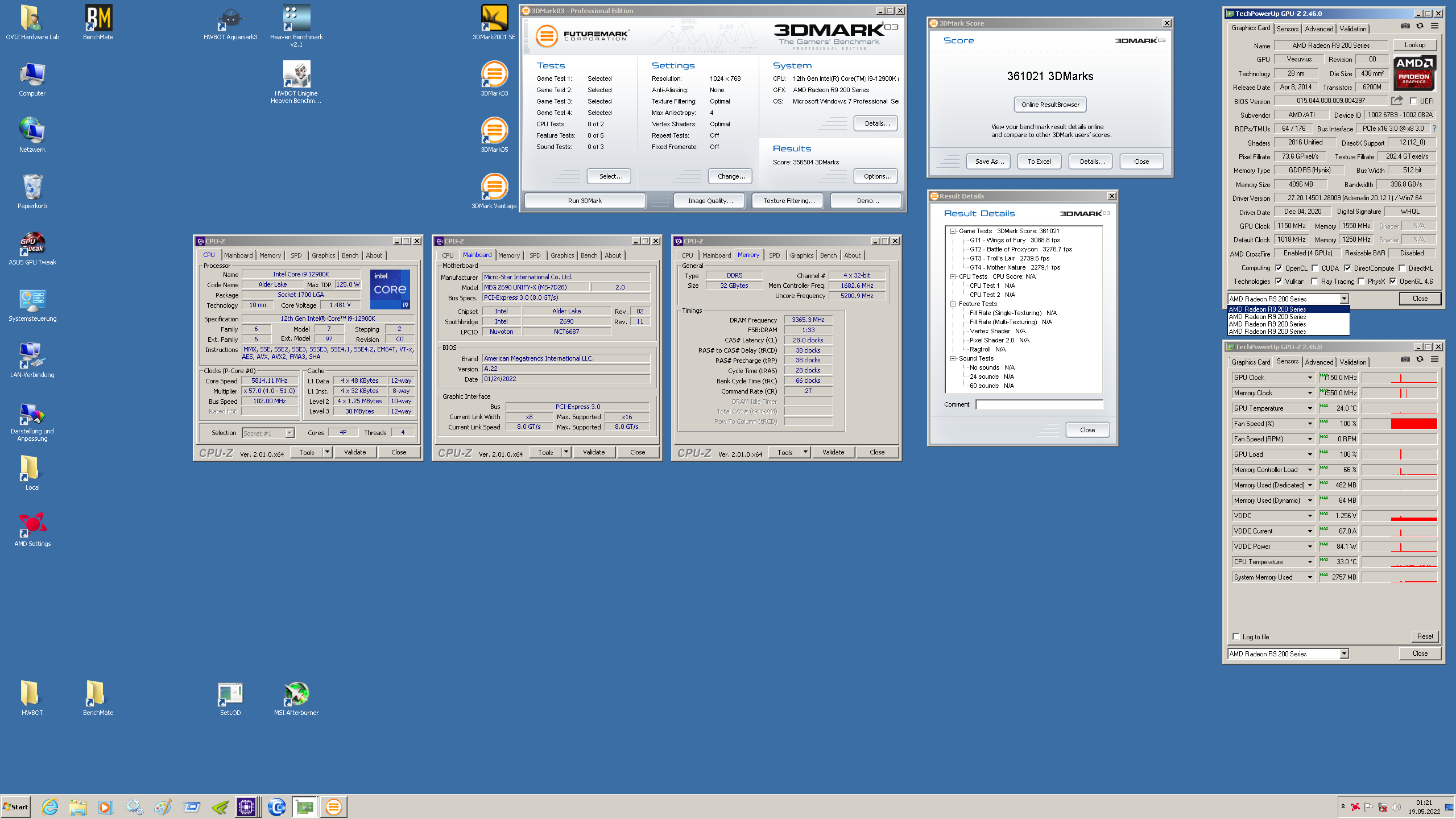Switch to Advanced tab in GPU-Z Graphics Card window
The width and height of the screenshot is (1456, 819).
pyautogui.click(x=1319, y=28)
